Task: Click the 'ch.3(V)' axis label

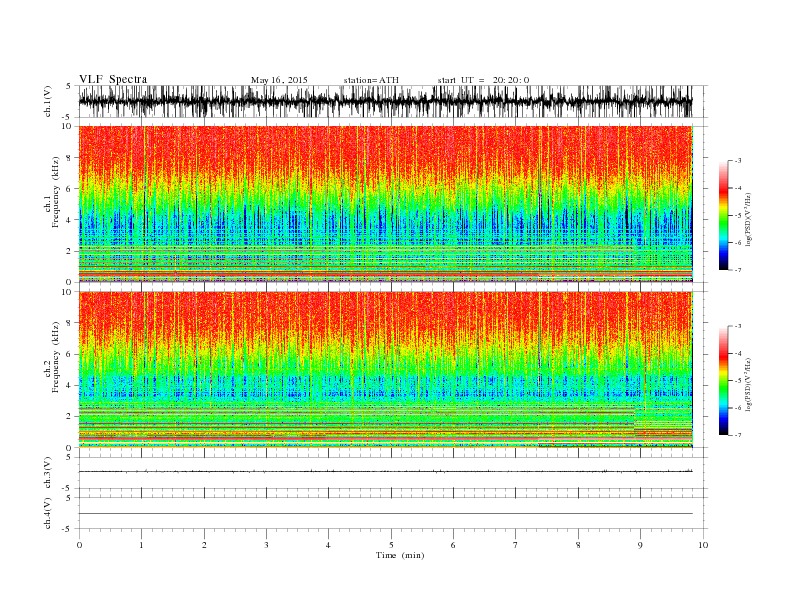Action: point(48,473)
